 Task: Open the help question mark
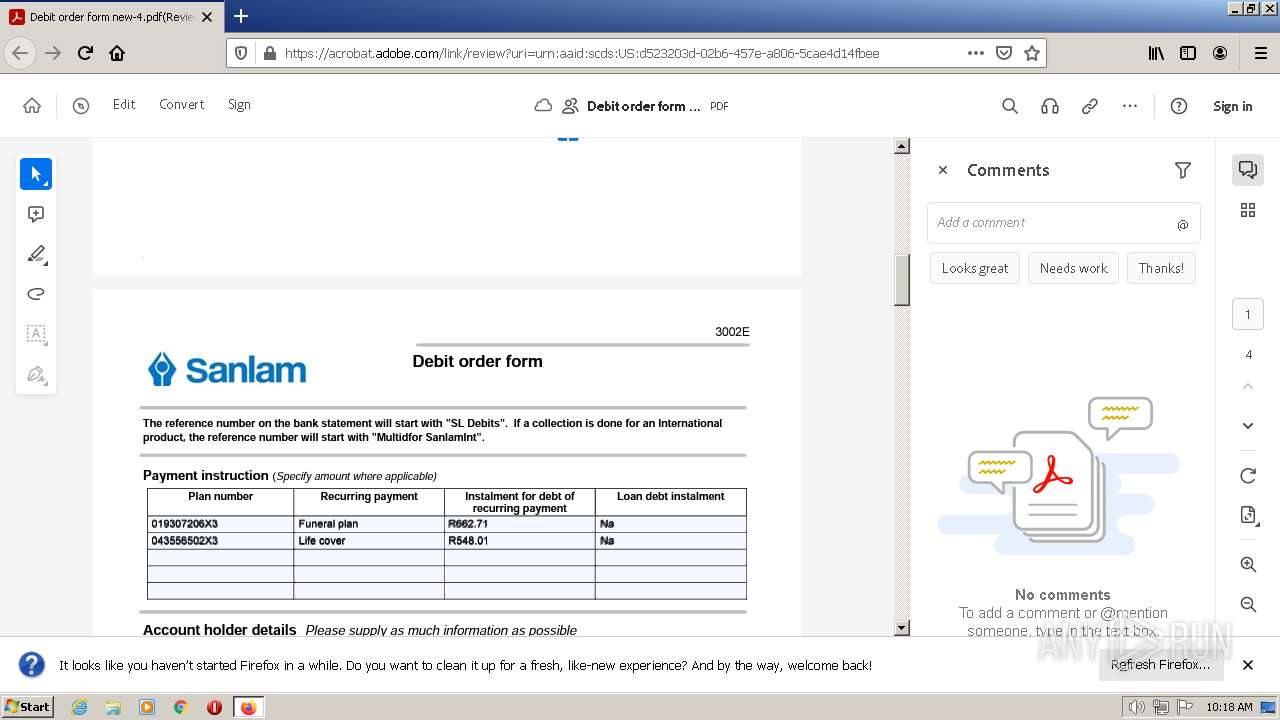1179,106
